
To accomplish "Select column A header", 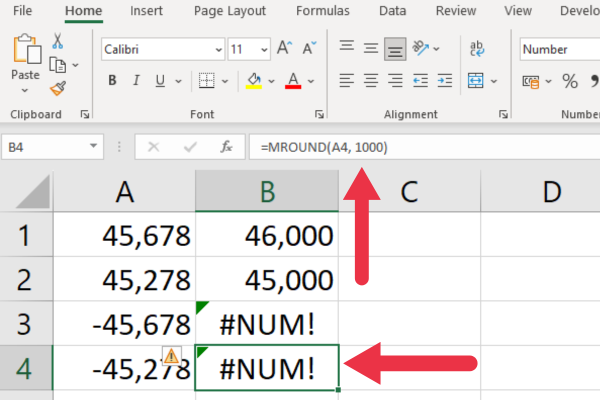I will pos(124,191).
